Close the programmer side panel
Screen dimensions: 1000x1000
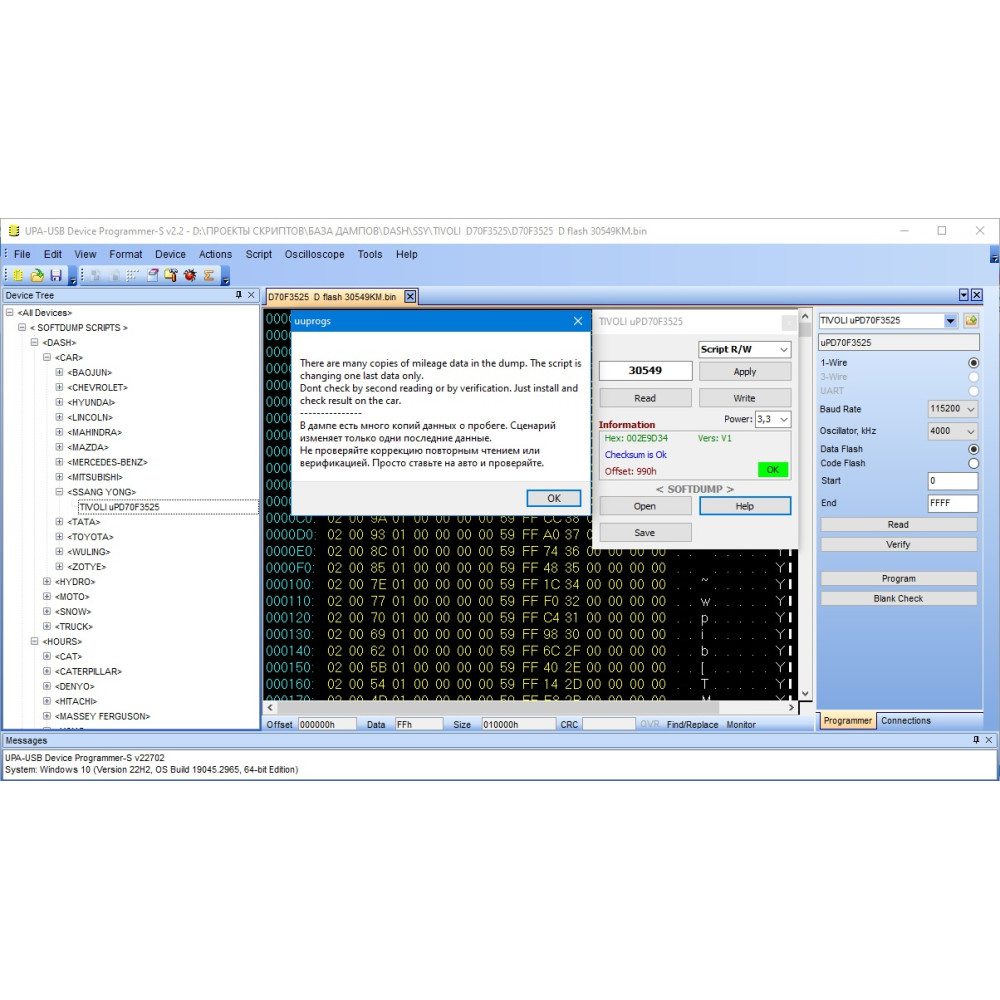(976, 295)
